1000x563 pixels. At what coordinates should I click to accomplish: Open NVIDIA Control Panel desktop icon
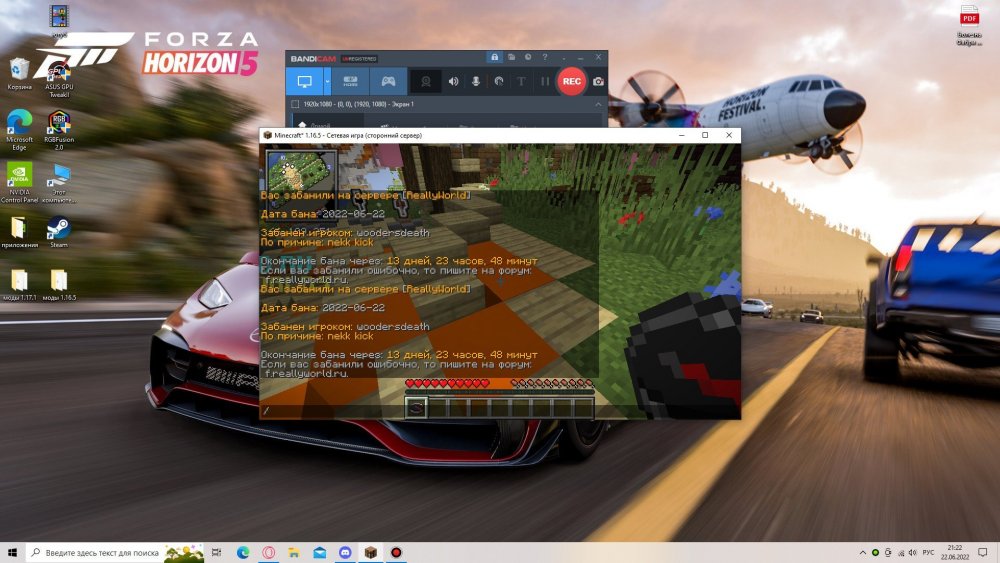coord(19,182)
